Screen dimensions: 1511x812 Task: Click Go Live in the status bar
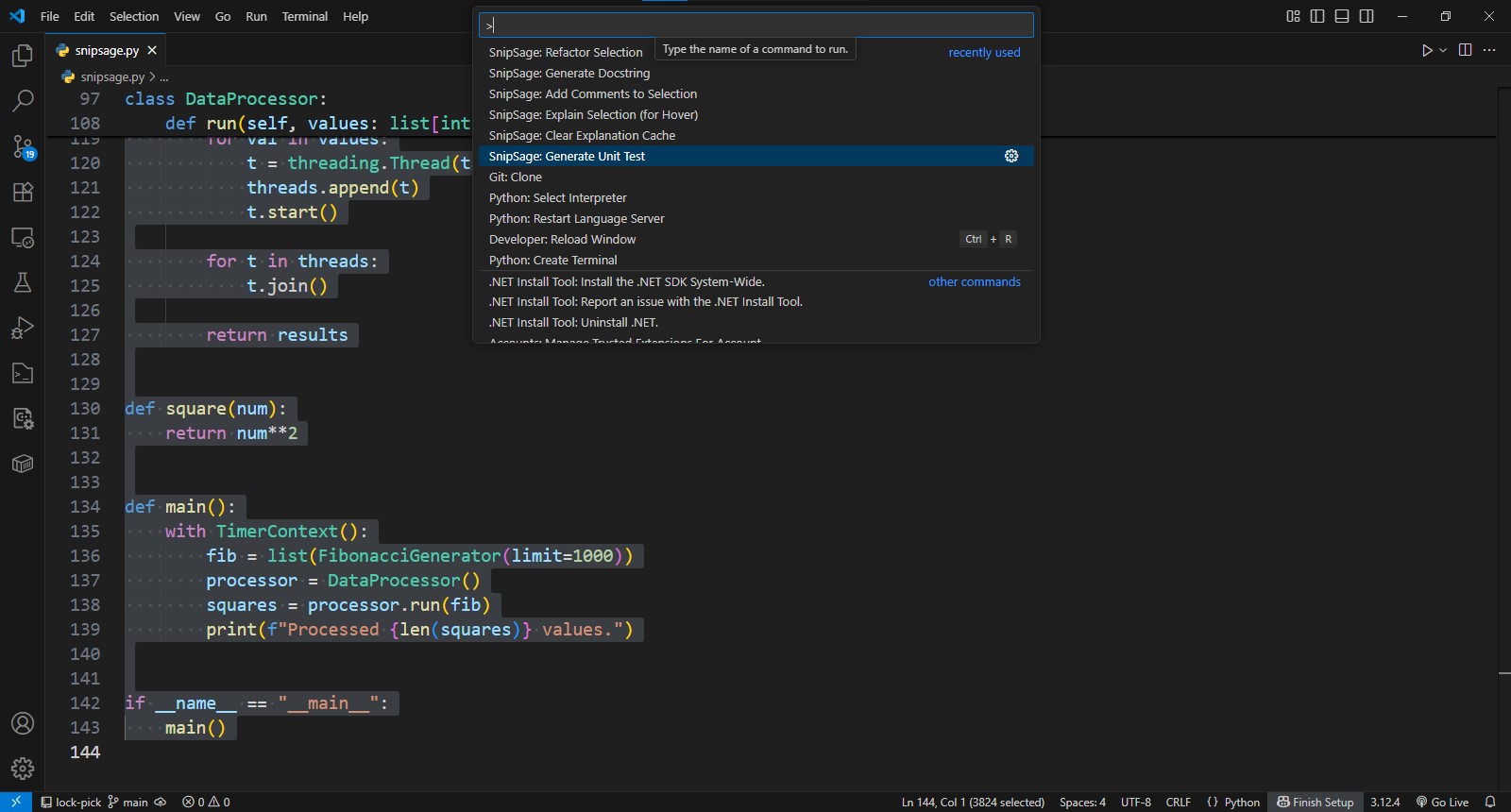[1442, 802]
